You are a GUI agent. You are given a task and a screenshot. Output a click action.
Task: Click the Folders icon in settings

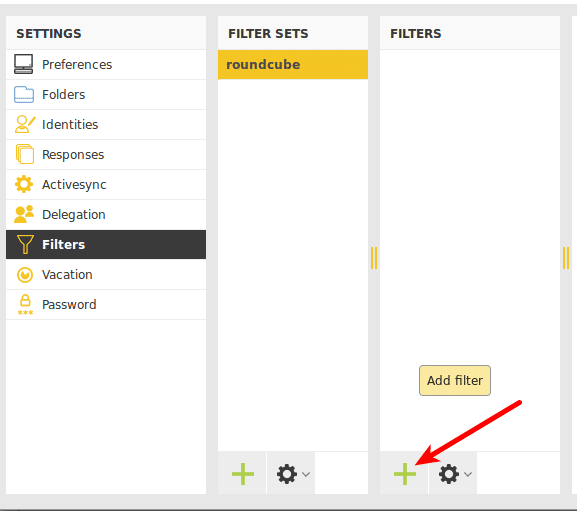point(24,94)
